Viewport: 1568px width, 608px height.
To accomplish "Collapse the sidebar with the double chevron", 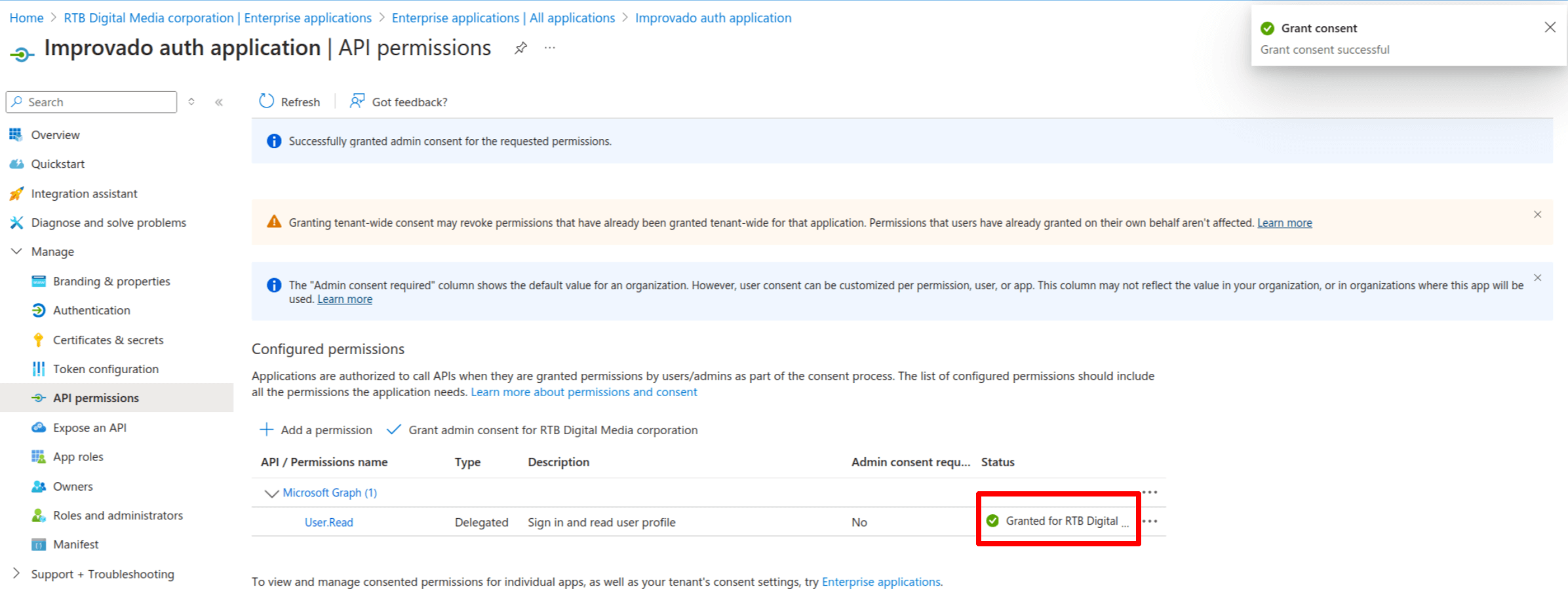I will tap(219, 102).
